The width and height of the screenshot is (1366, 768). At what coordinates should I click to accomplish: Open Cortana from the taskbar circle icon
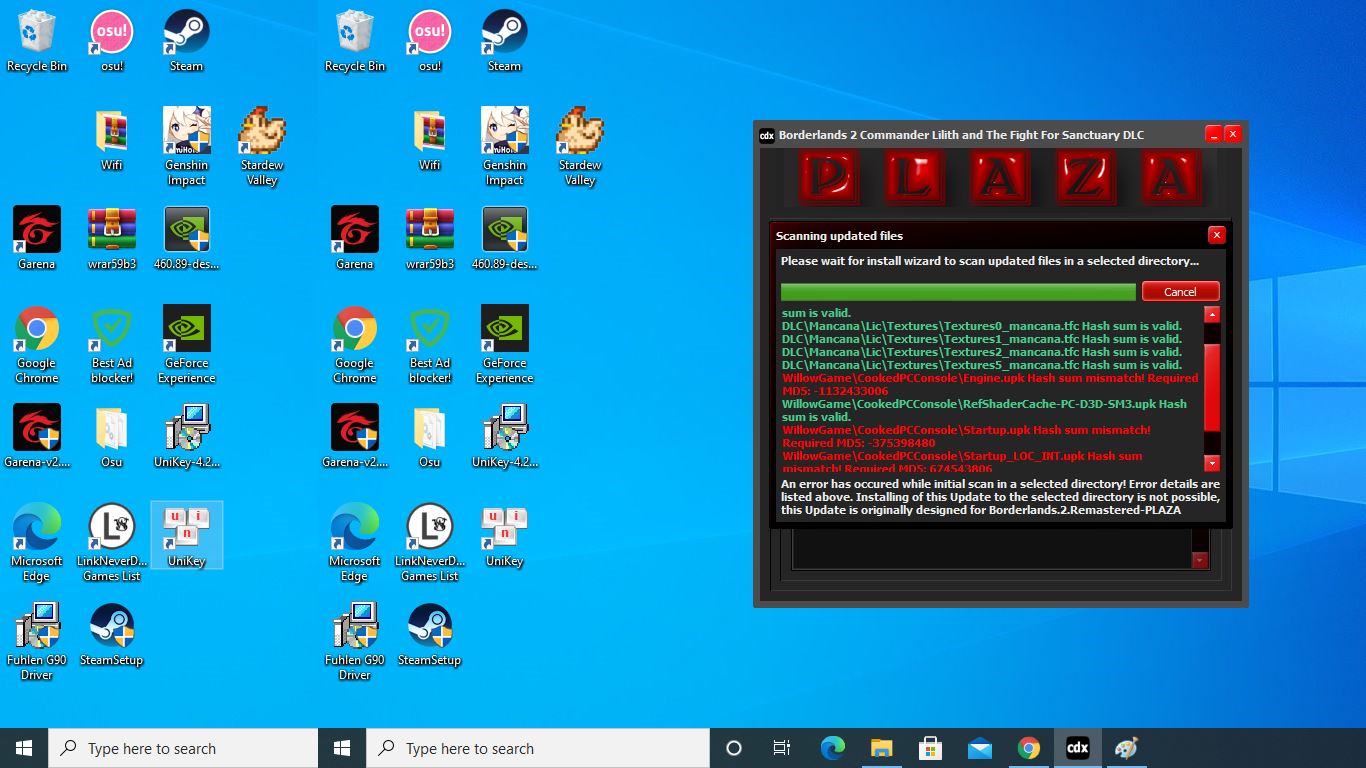(733, 748)
